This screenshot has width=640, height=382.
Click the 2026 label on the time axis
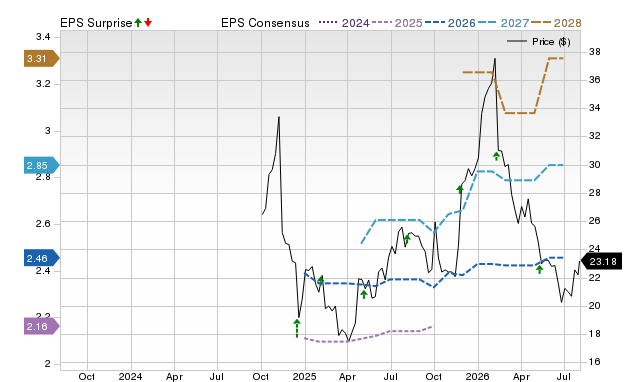click(x=478, y=377)
